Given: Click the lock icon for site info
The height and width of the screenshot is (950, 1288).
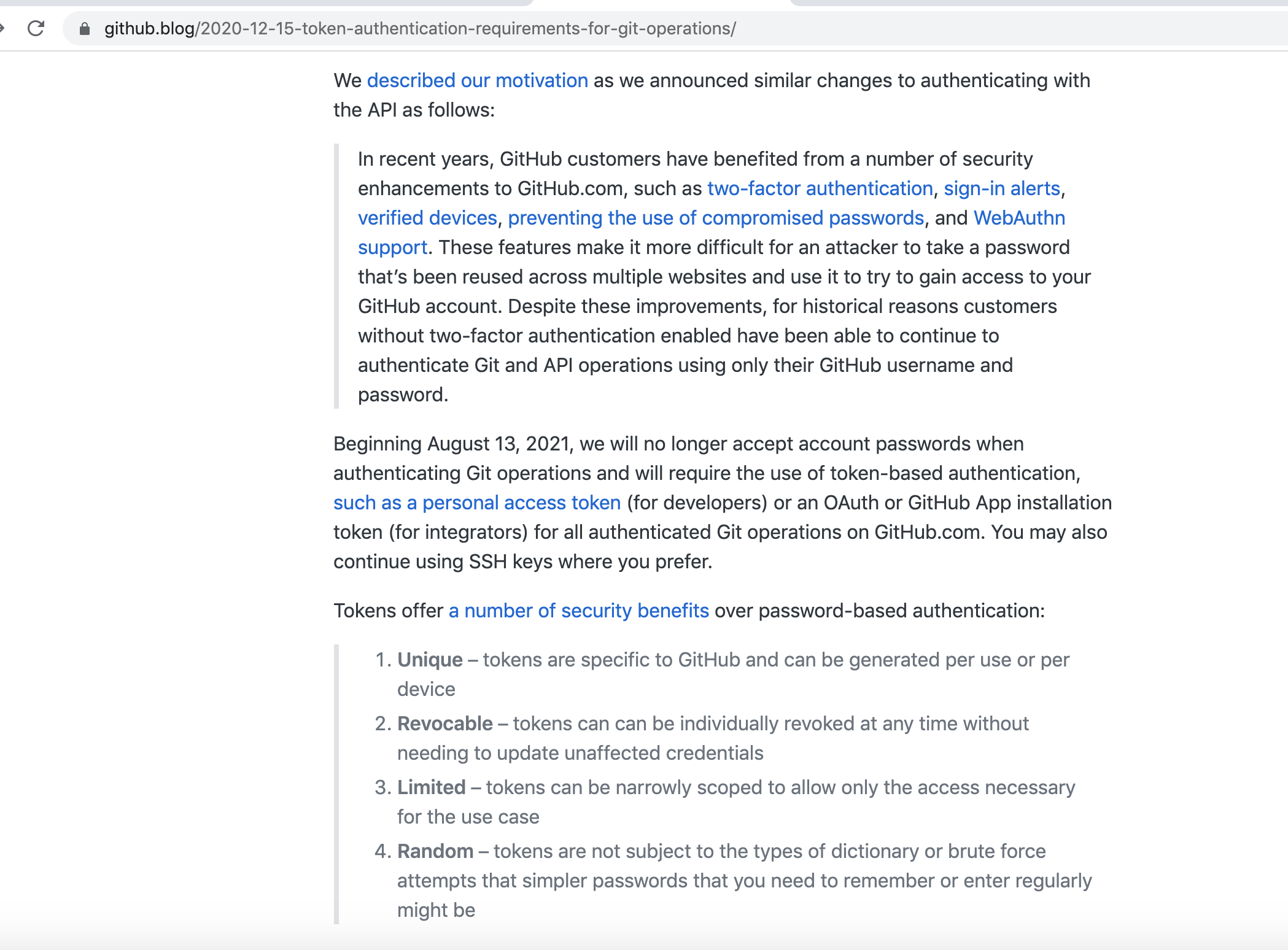Looking at the screenshot, I should pyautogui.click(x=85, y=29).
